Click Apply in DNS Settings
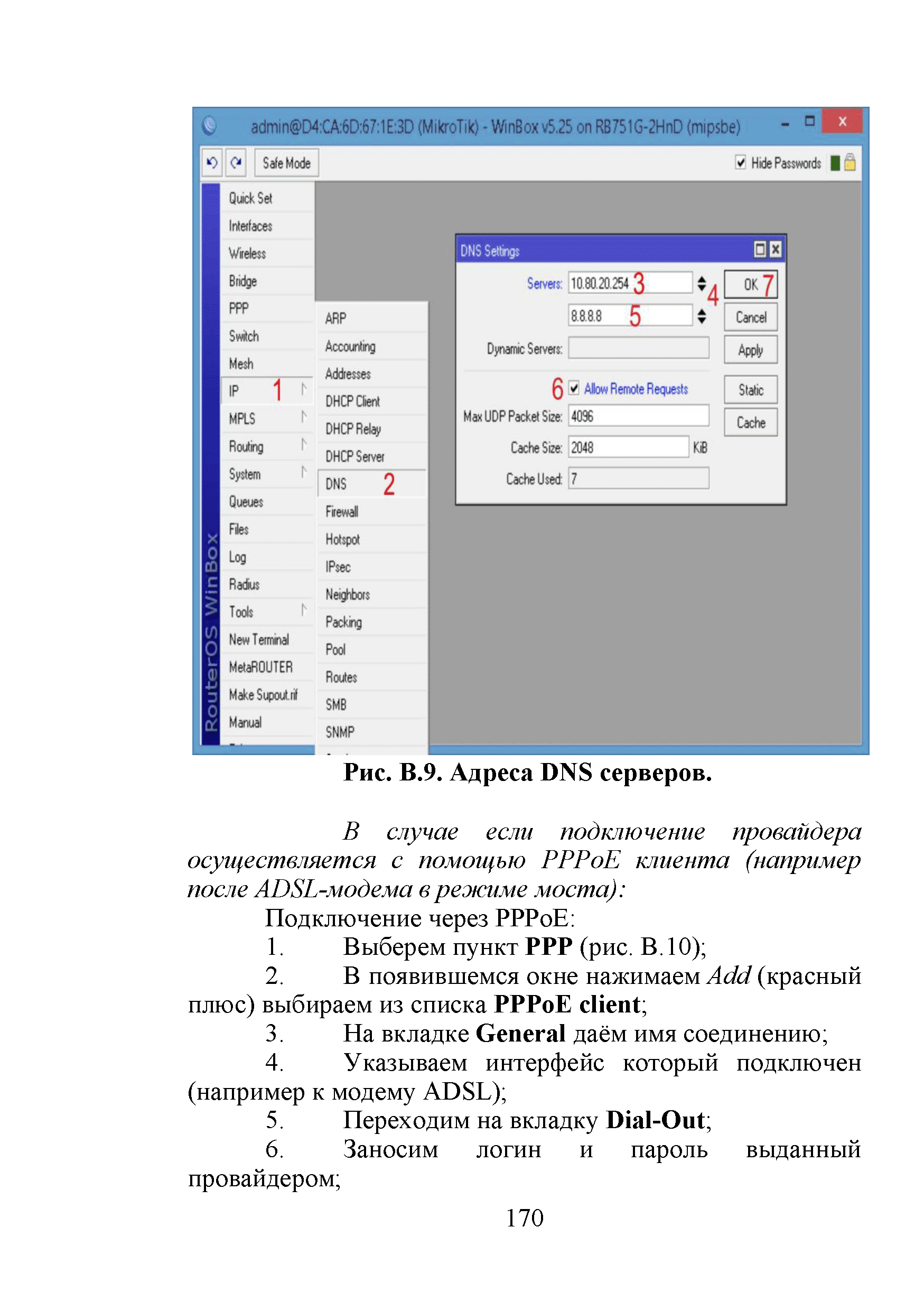 click(x=751, y=350)
